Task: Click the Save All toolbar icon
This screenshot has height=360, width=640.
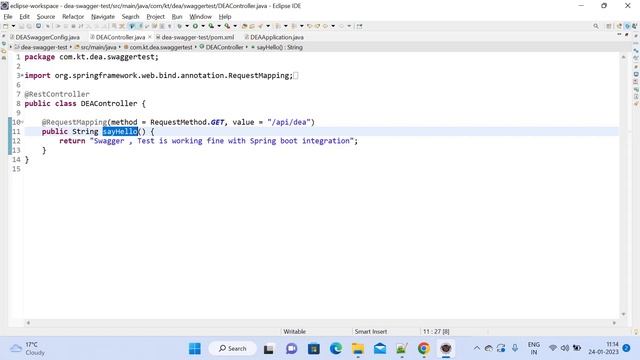Action: pyautogui.click(x=29, y=26)
